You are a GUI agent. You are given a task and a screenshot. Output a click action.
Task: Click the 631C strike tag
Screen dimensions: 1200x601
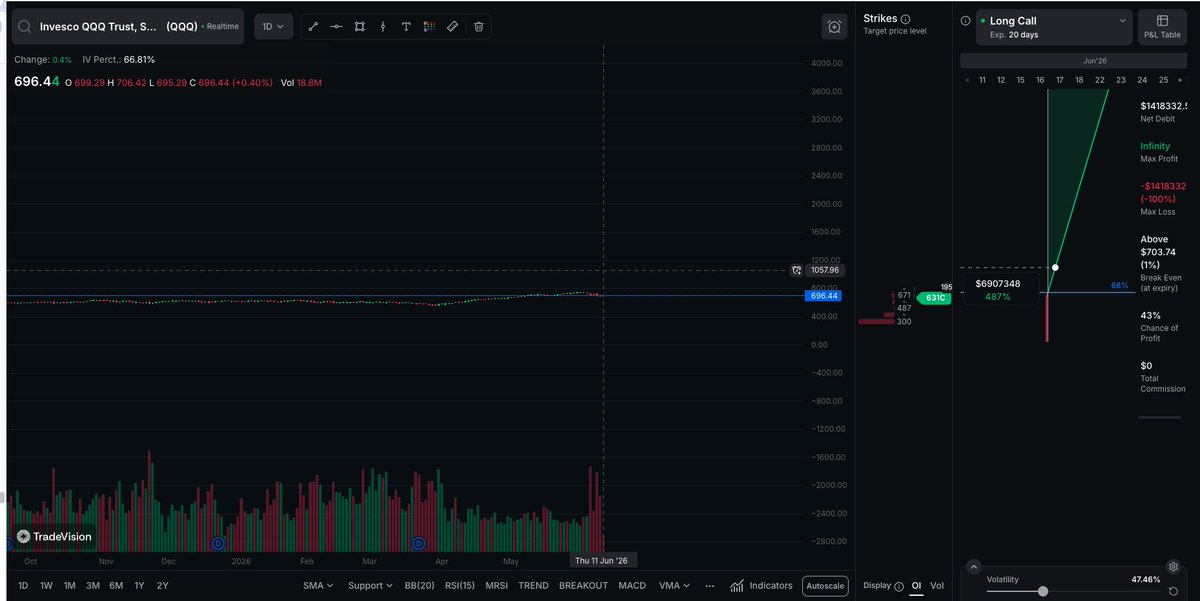(934, 298)
